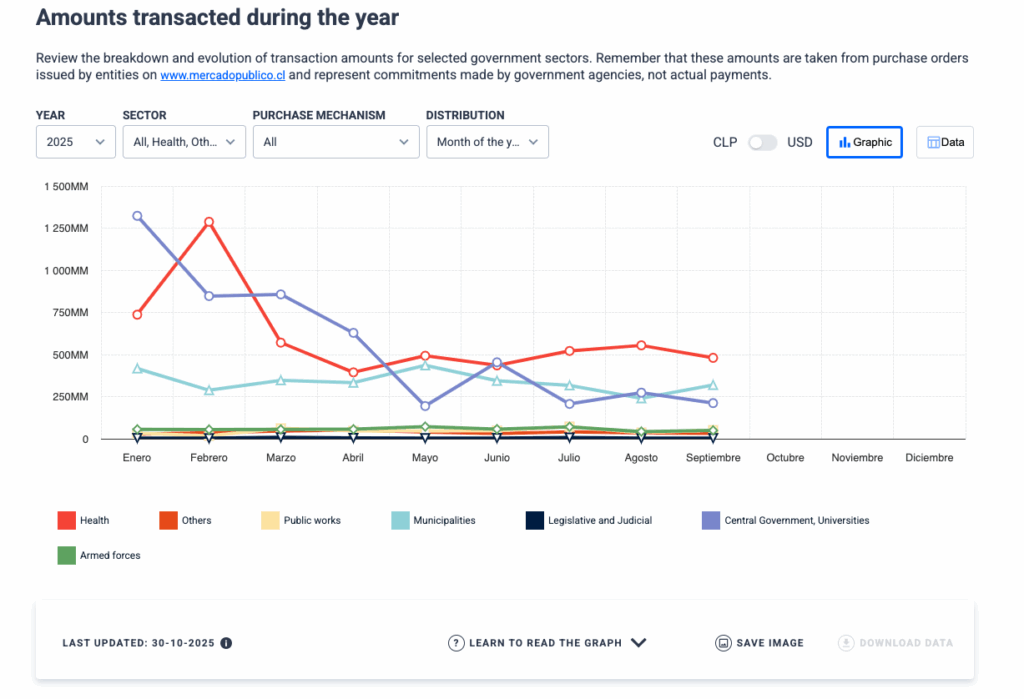
Task: Click the question mark help icon
Action: [456, 643]
